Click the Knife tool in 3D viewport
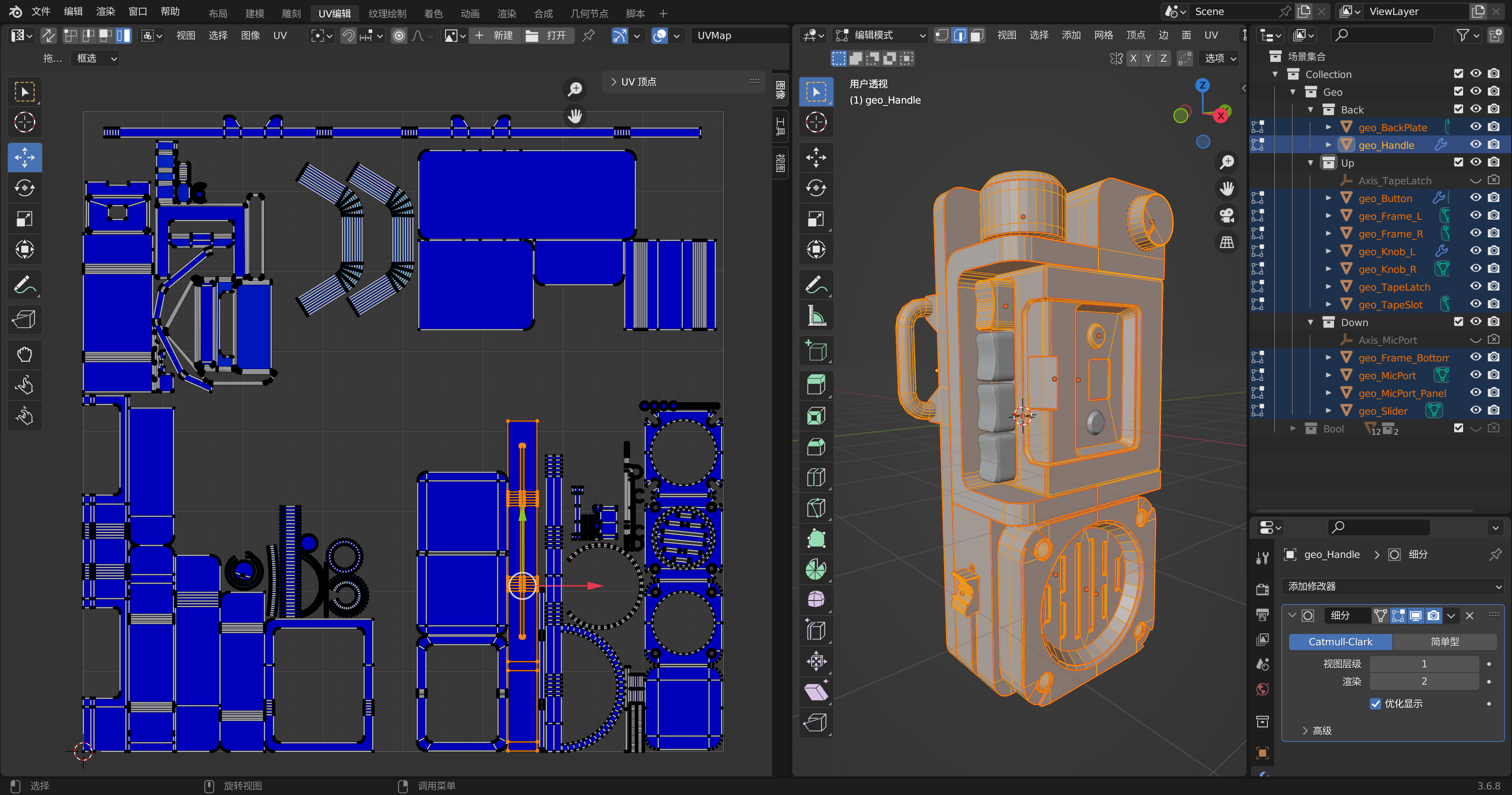The image size is (1512, 795). tap(816, 508)
